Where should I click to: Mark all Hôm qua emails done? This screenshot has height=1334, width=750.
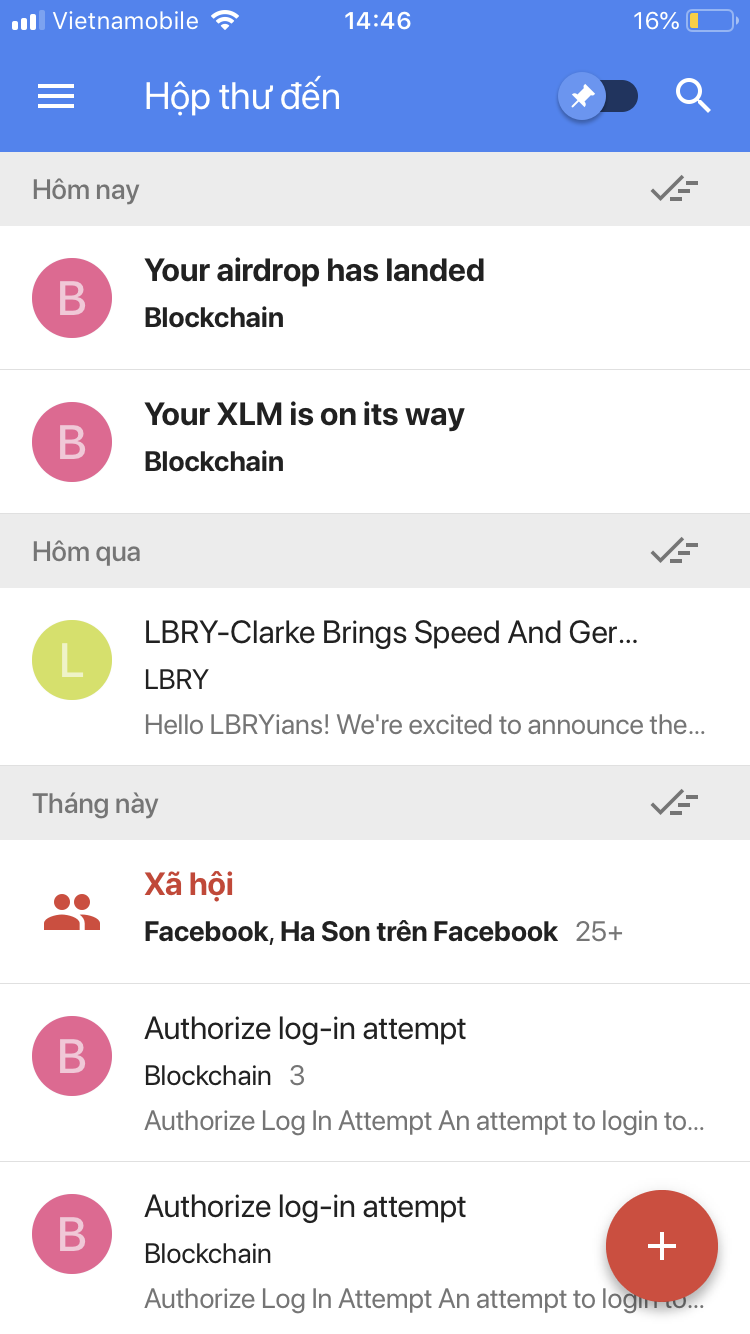[x=674, y=551]
